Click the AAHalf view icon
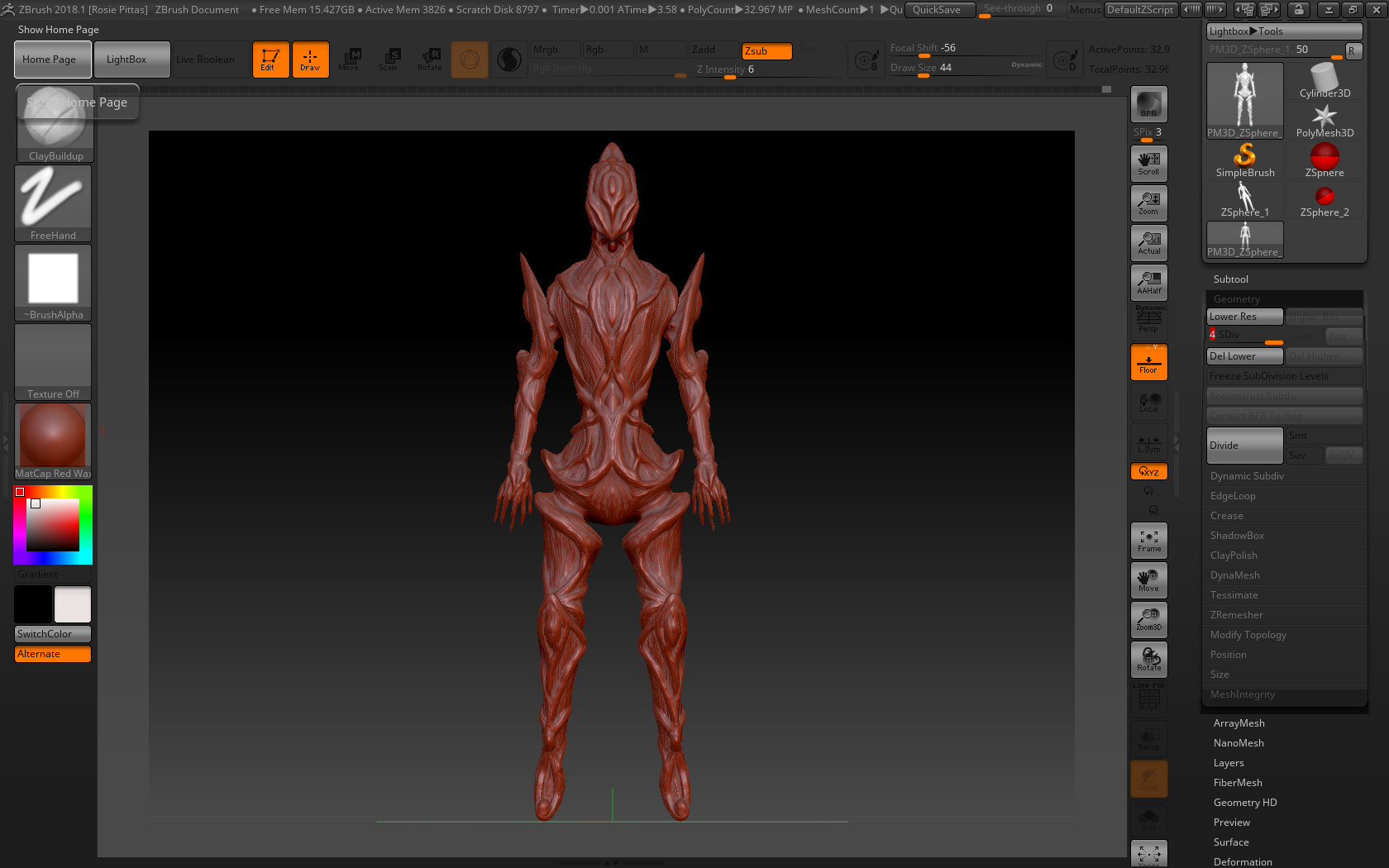Screen dimensions: 1389x868 pos(1148,283)
